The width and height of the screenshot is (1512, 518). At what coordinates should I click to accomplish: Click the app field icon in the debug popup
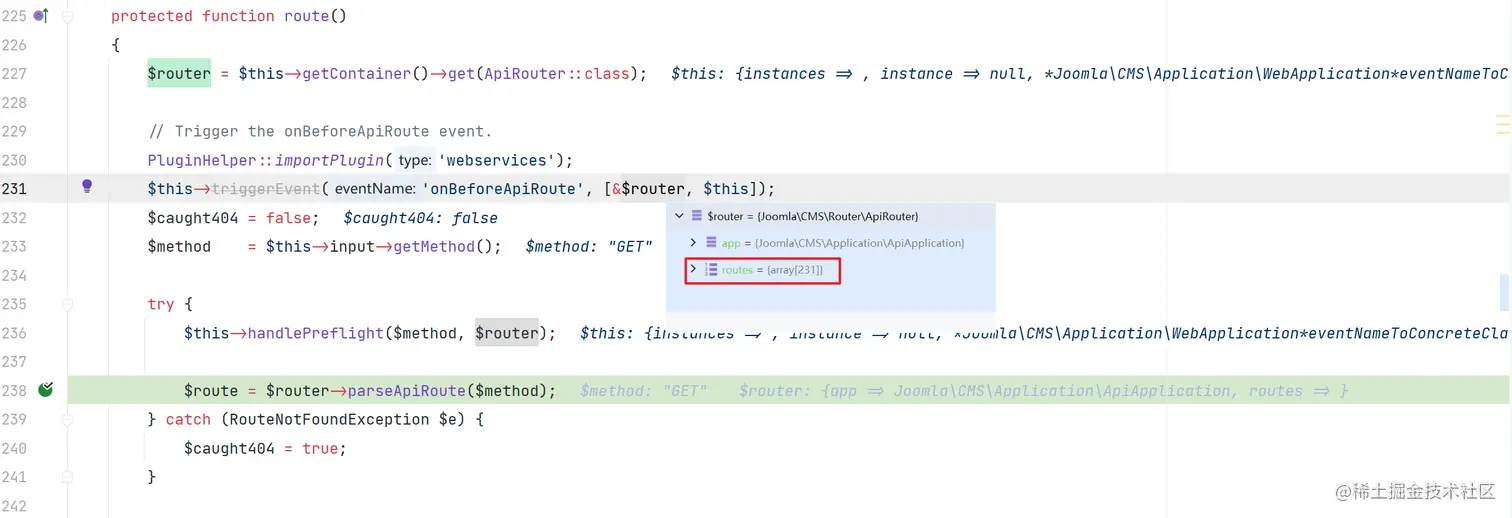(711, 243)
